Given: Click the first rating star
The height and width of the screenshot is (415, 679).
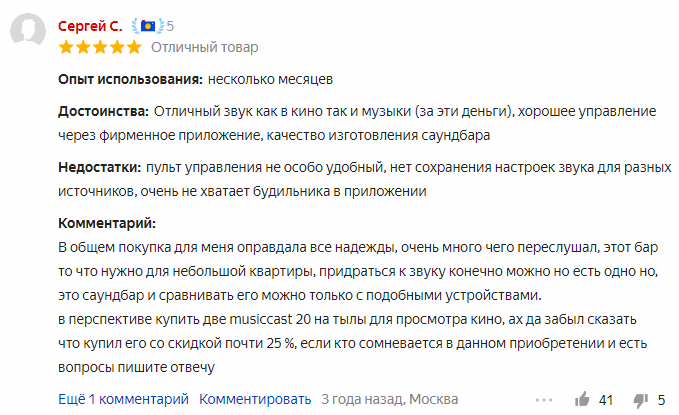Looking at the screenshot, I should point(66,47).
